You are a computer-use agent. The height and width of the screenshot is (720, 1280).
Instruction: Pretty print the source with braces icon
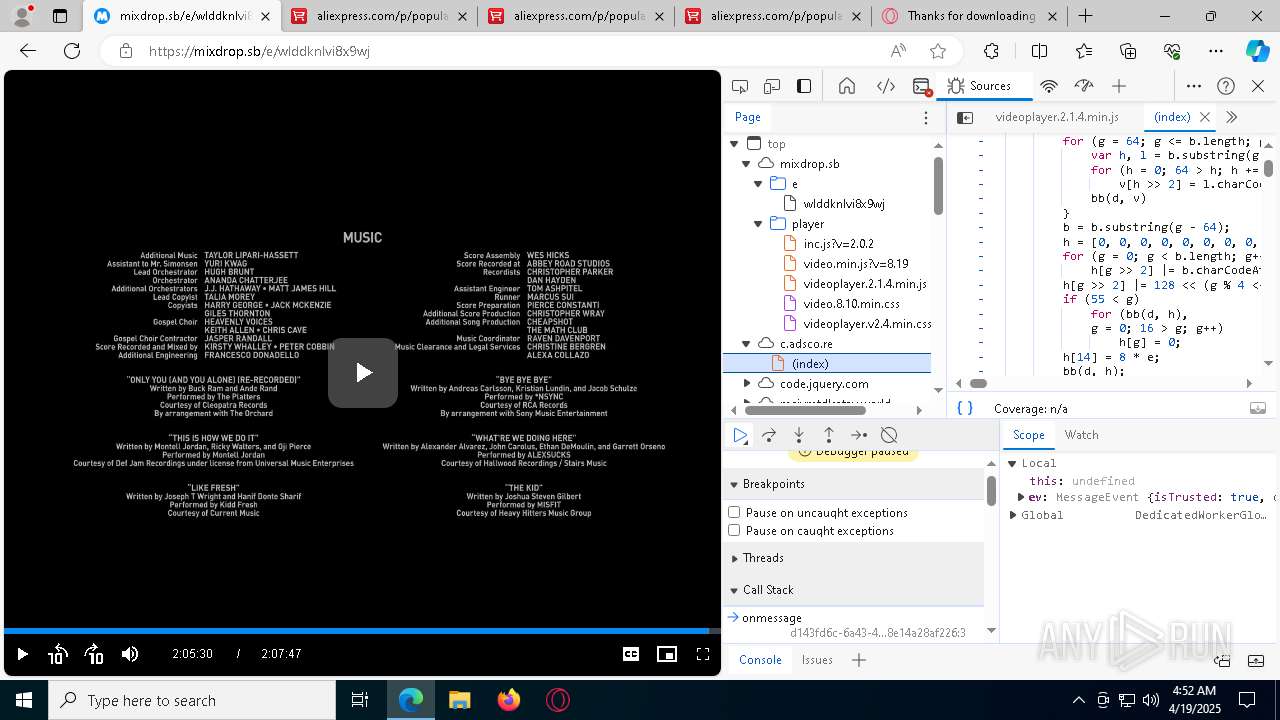965,408
